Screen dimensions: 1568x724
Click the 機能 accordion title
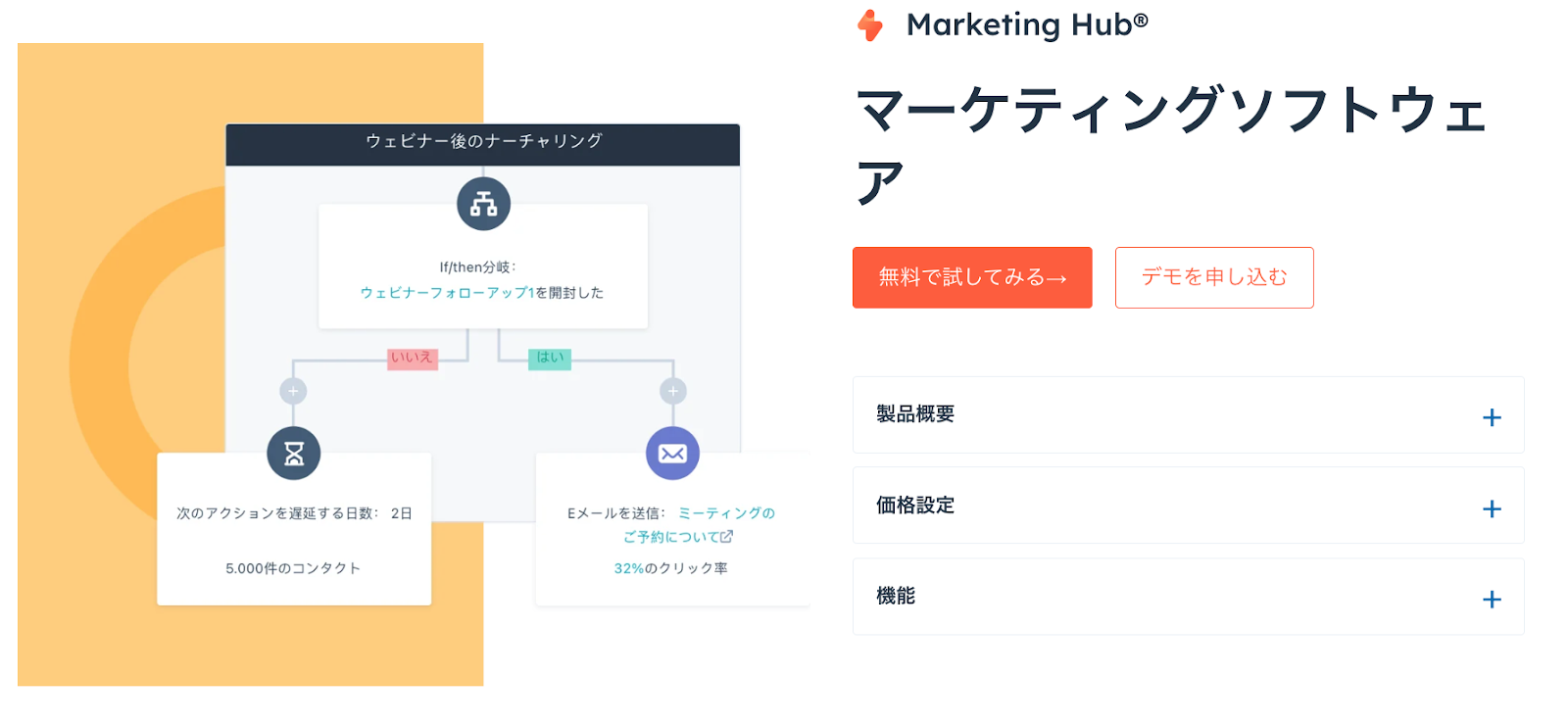[x=896, y=596]
